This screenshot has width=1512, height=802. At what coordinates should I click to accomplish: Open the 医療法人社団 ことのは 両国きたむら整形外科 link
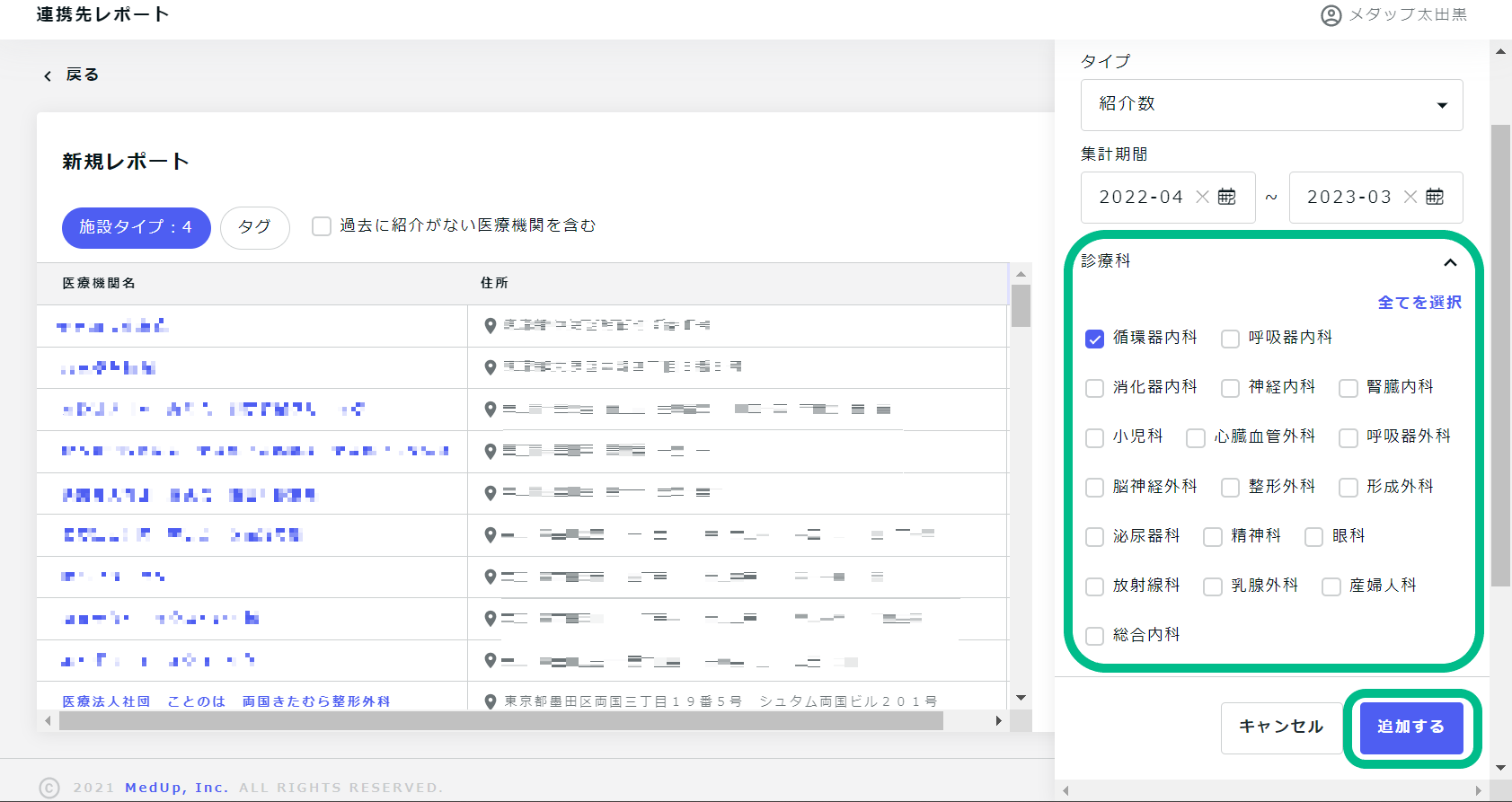pyautogui.click(x=226, y=701)
